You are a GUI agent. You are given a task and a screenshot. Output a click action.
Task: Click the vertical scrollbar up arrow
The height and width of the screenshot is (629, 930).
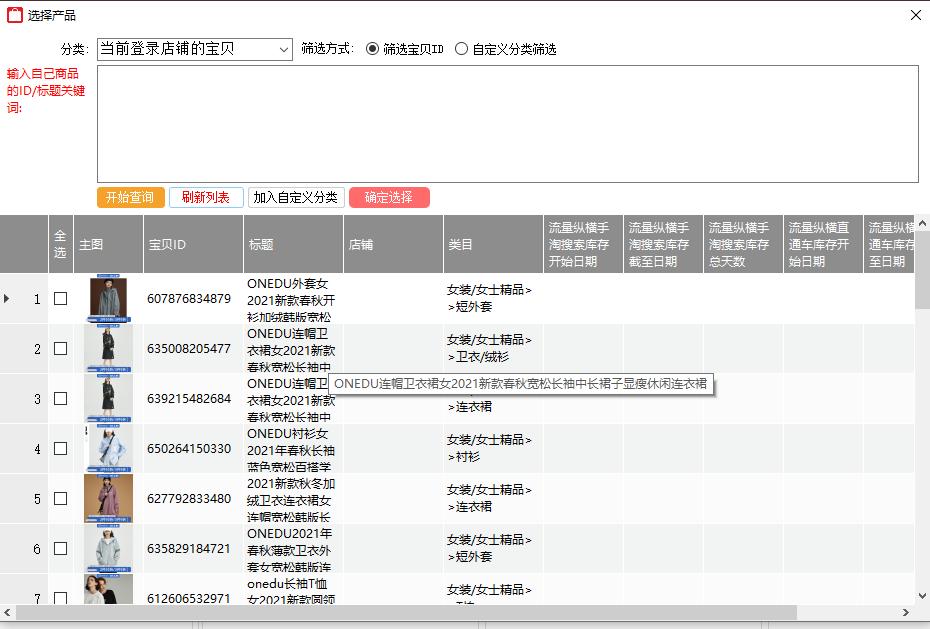(x=923, y=222)
